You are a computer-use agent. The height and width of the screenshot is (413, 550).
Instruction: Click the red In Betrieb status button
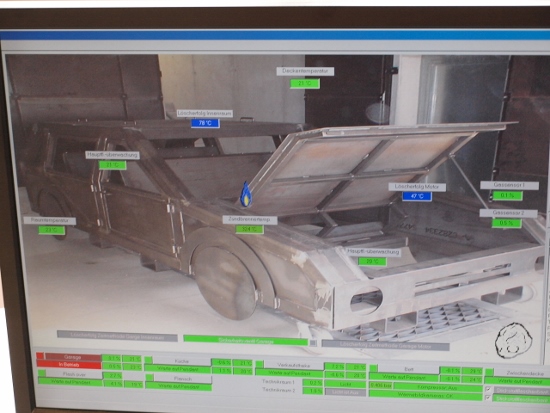(x=69, y=365)
